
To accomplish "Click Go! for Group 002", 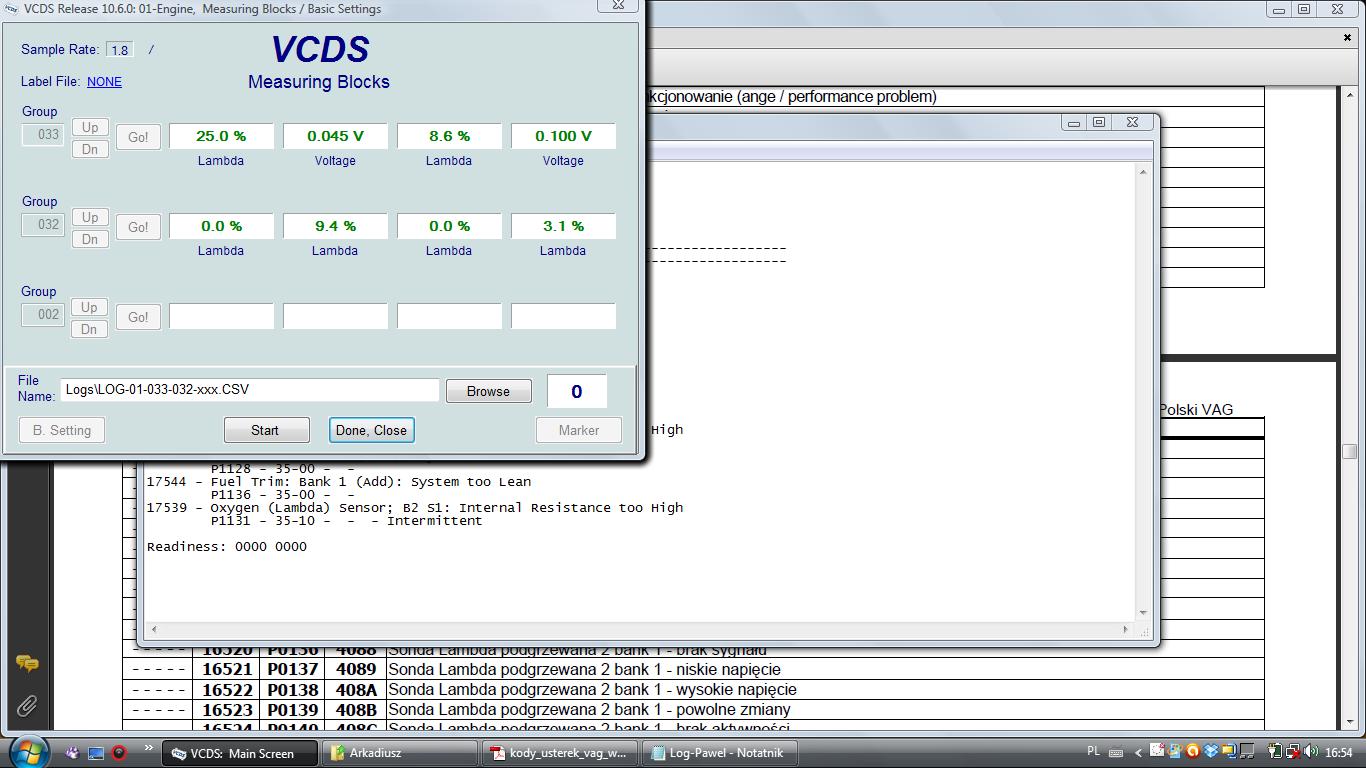I will [138, 317].
